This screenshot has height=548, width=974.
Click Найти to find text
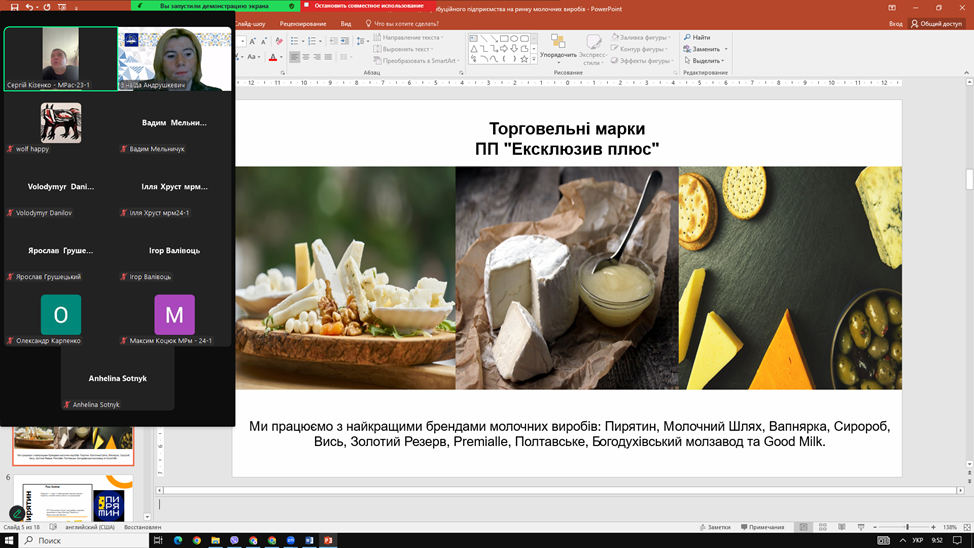pos(696,37)
